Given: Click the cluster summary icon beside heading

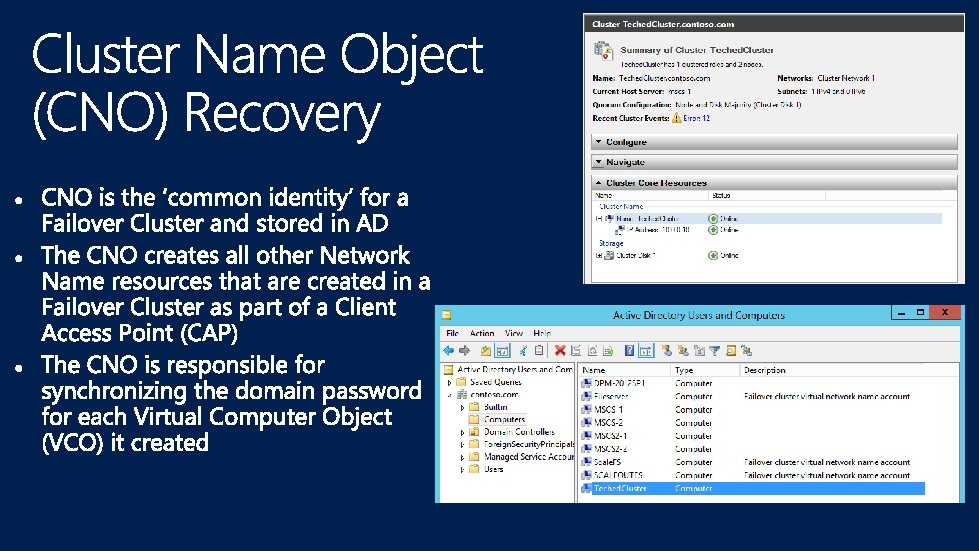Looking at the screenshot, I should click(x=603, y=51).
